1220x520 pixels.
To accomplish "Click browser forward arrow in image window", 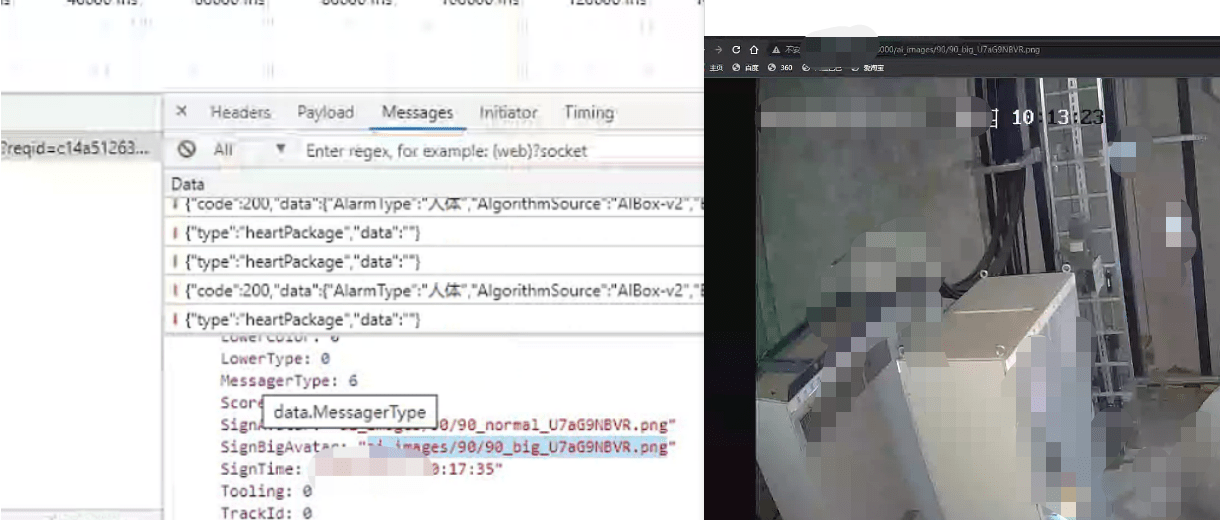I will pyautogui.click(x=718, y=49).
